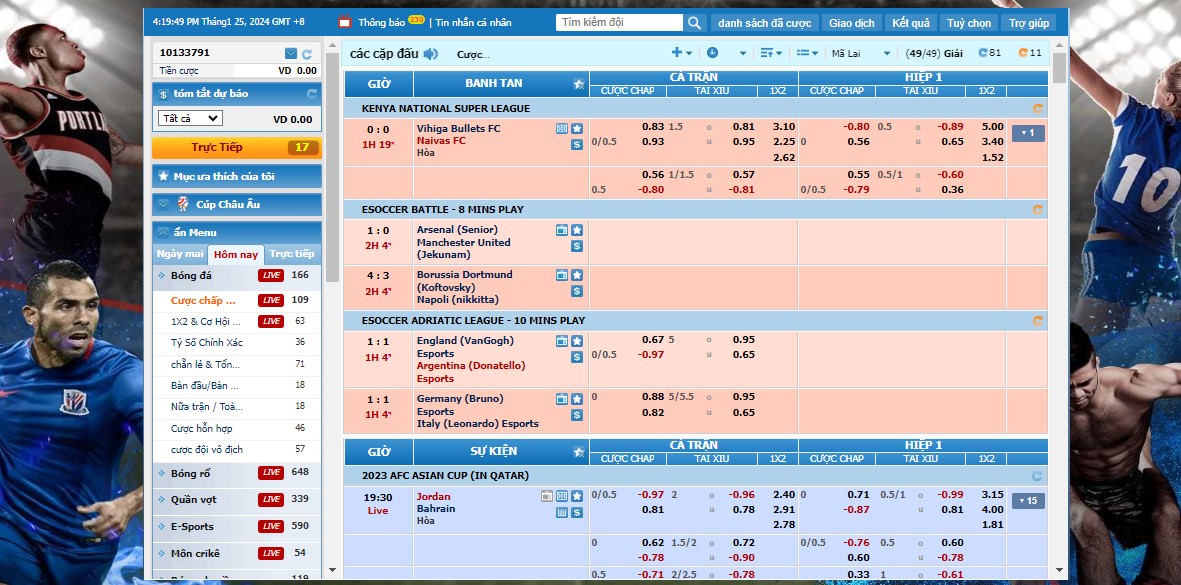Screen dimensions: 1181x585
Task: Refresh 2023 AFC Asian Cup section
Action: pyautogui.click(x=1038, y=477)
